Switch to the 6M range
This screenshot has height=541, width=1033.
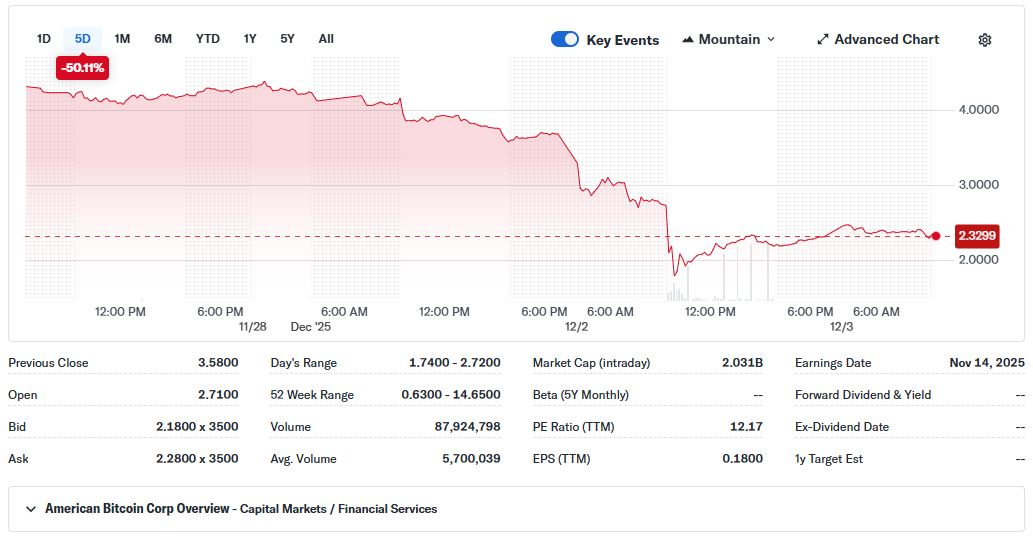click(163, 39)
